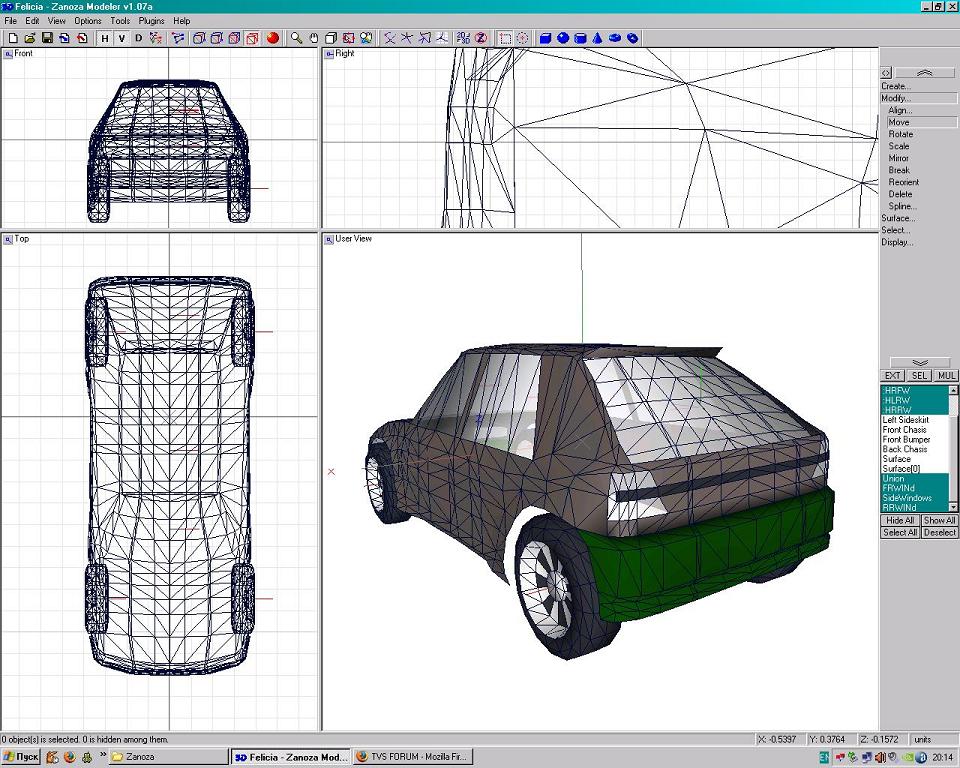
Task: Click the Rotate command
Action: 901,134
